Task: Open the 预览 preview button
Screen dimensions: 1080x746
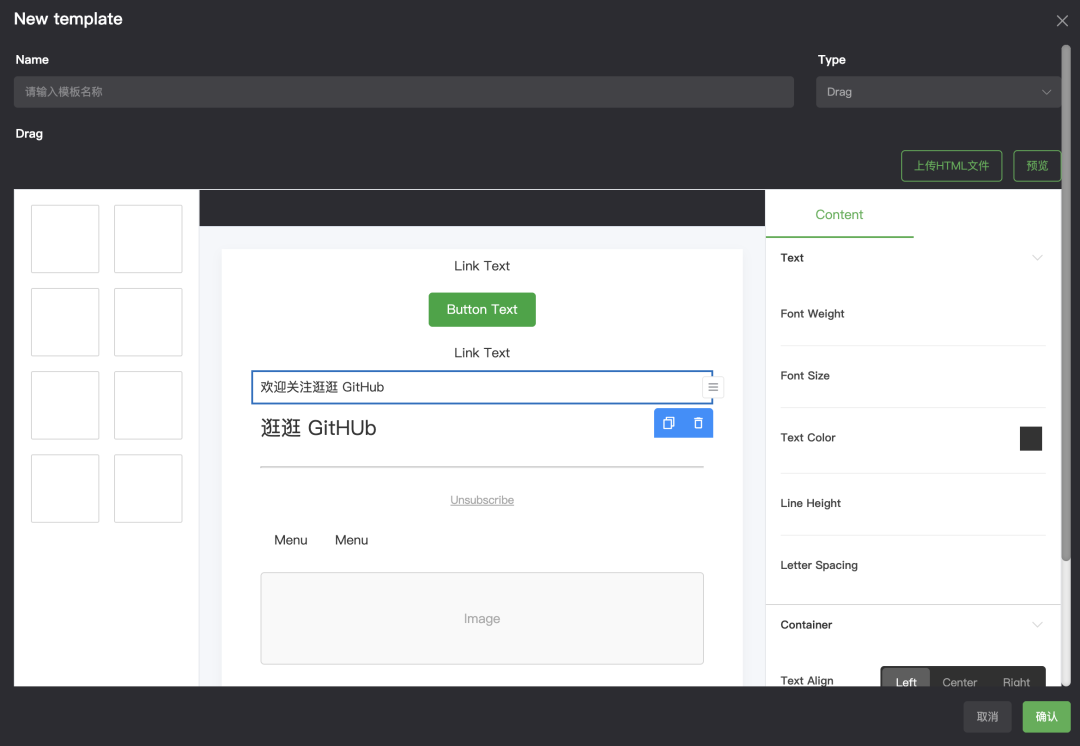Action: (1036, 165)
